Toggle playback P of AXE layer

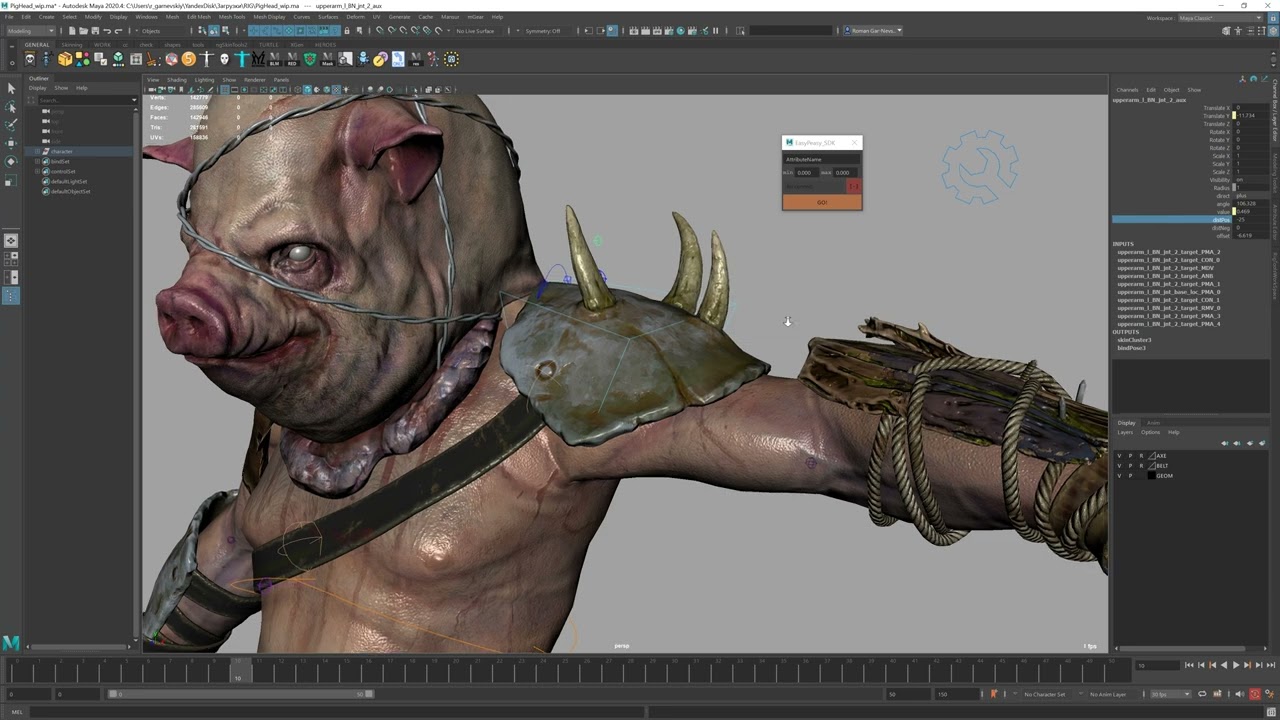coord(1130,456)
